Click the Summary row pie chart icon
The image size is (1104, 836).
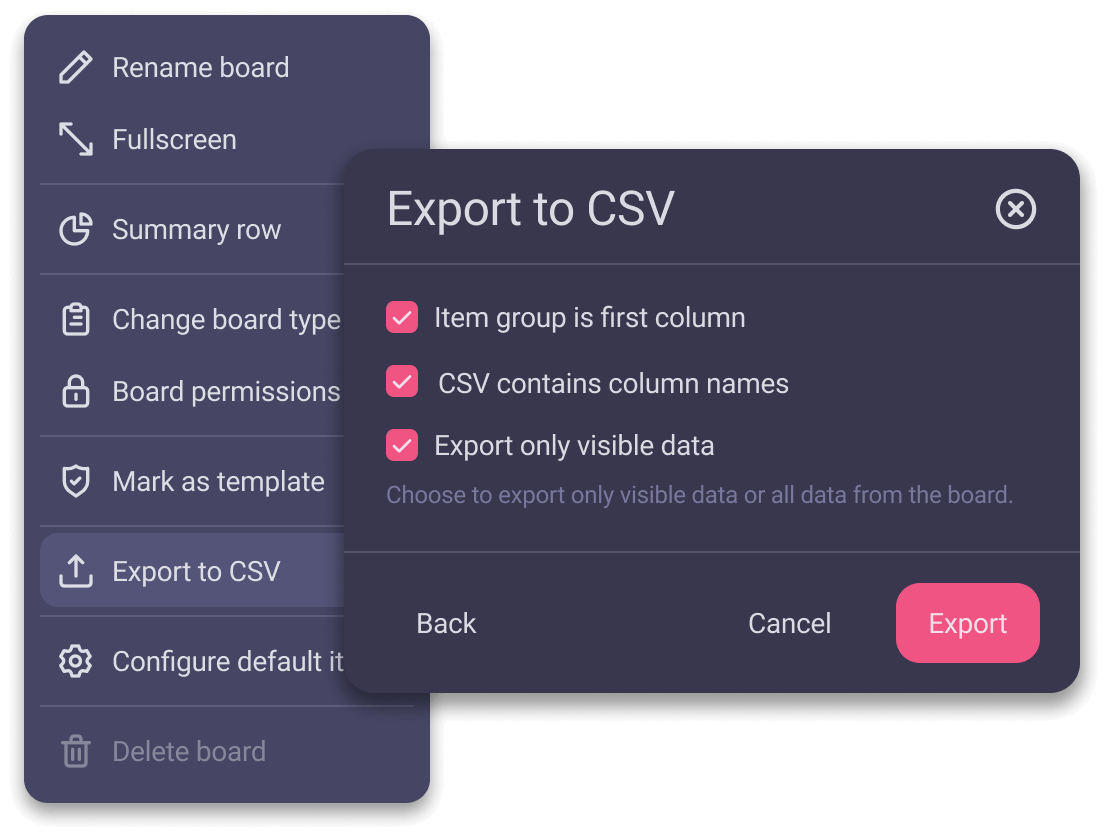coord(75,230)
